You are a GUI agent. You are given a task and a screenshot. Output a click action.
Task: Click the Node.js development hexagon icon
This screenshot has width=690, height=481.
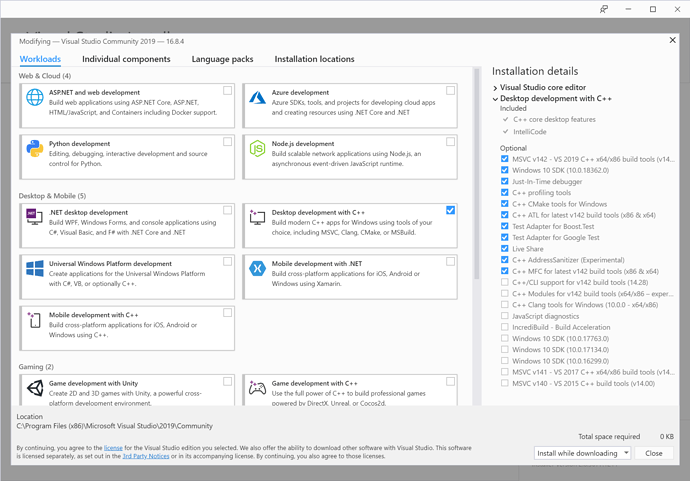tap(257, 148)
